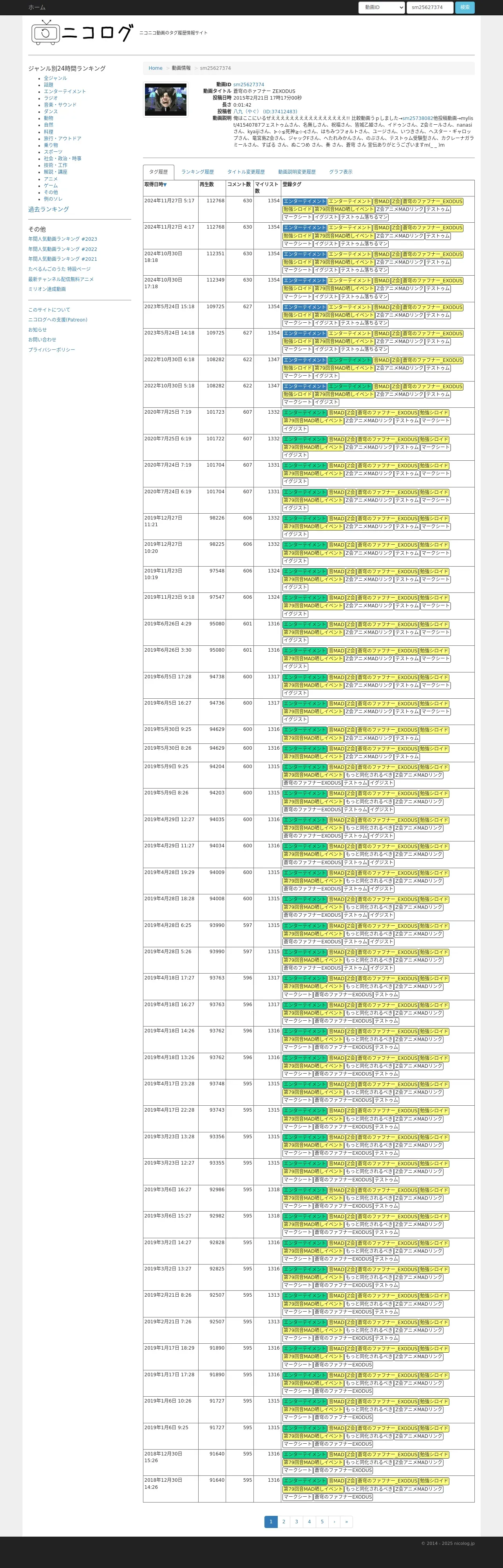
Task: Click the video thumbnail image
Action: [x=165, y=100]
